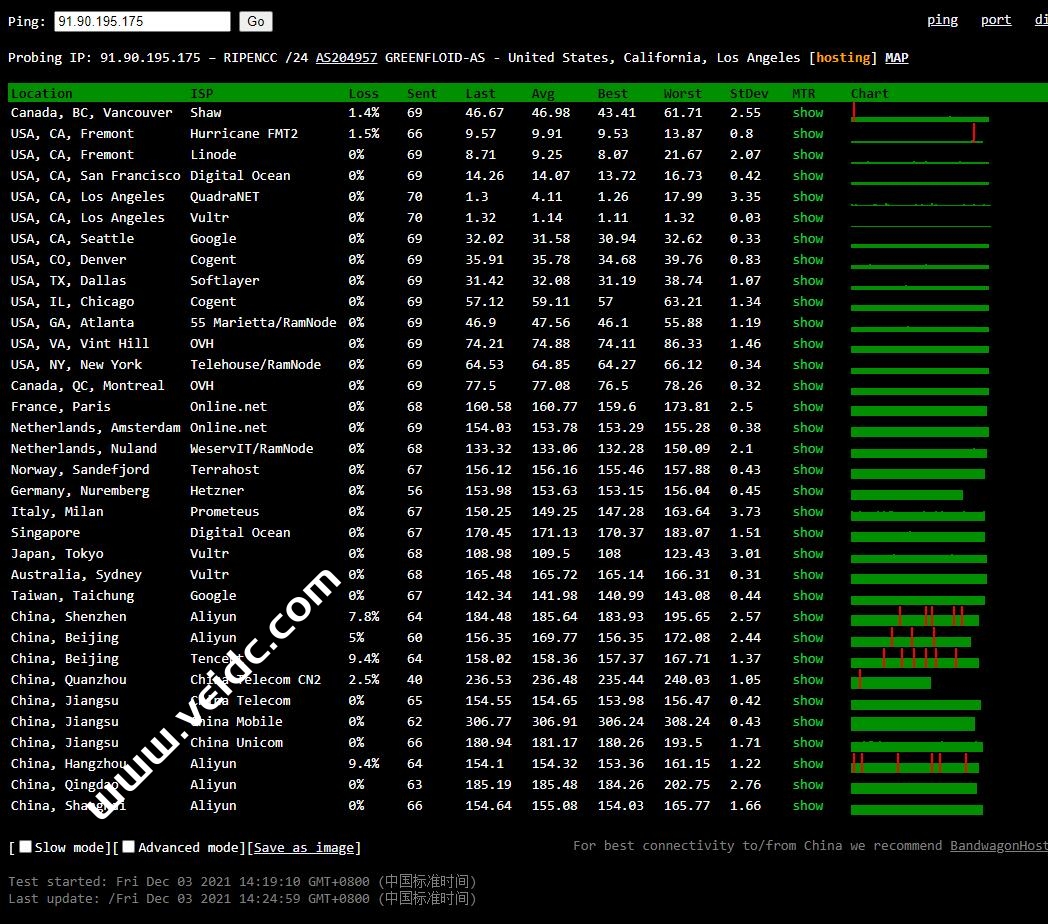This screenshot has height=924, width=1048.
Task: Show MTR for France Paris Online.net
Action: coord(807,407)
